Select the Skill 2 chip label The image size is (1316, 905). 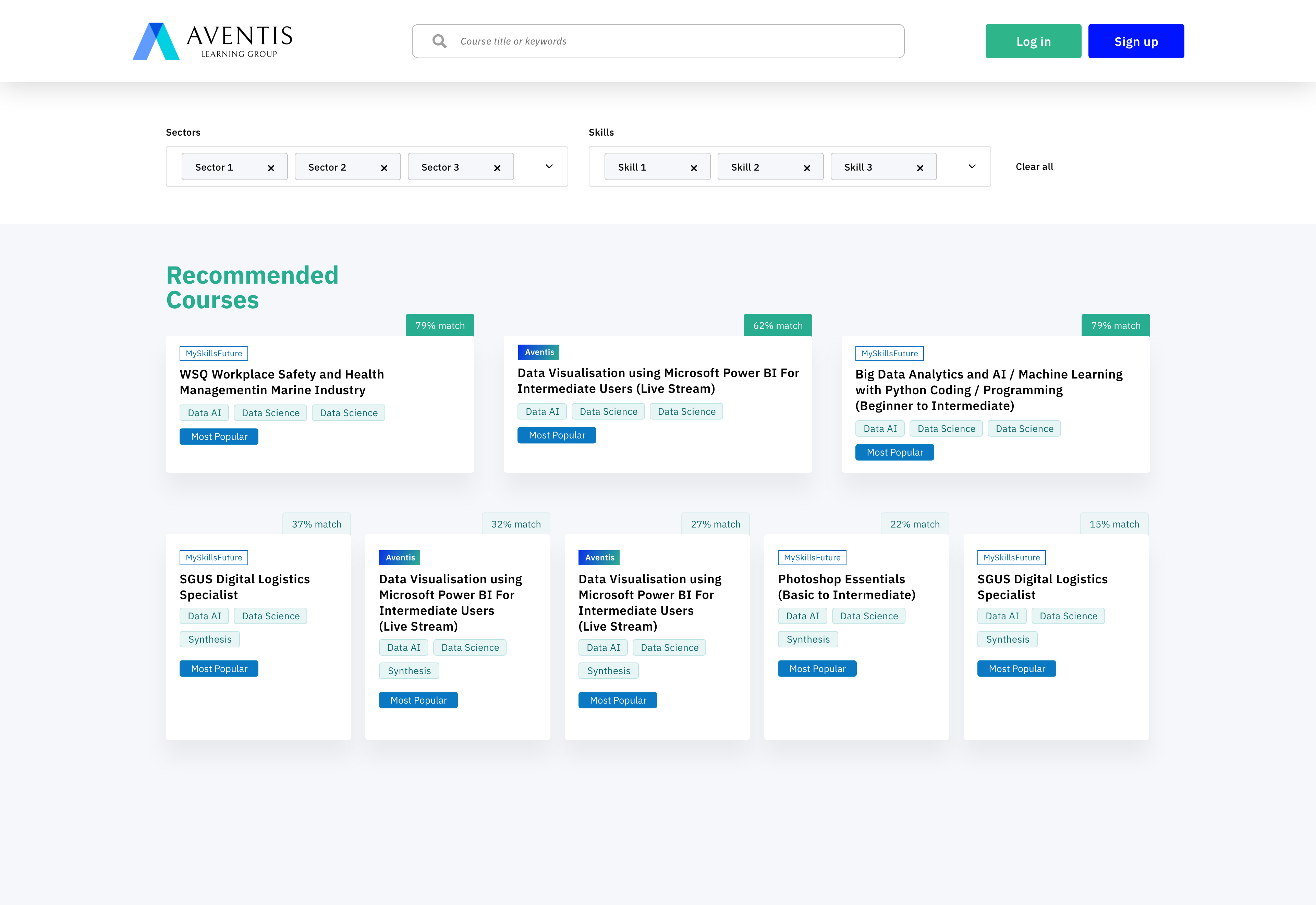[x=745, y=167]
